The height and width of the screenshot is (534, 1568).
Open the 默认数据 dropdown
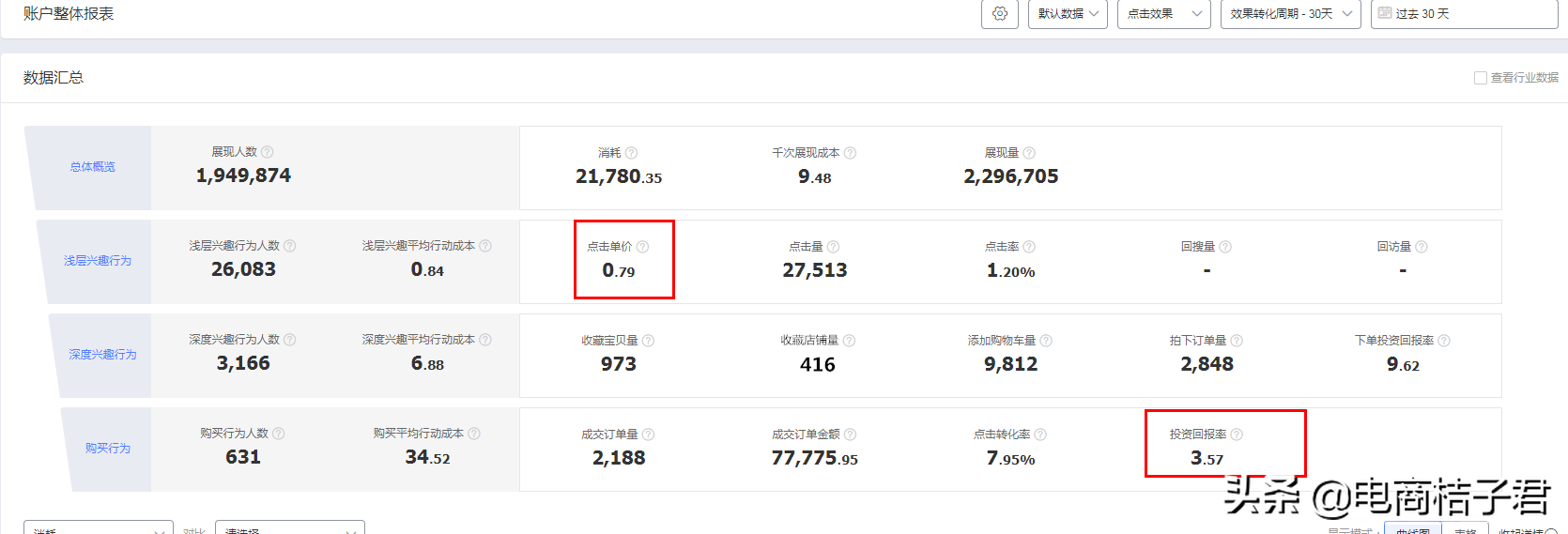[1068, 14]
